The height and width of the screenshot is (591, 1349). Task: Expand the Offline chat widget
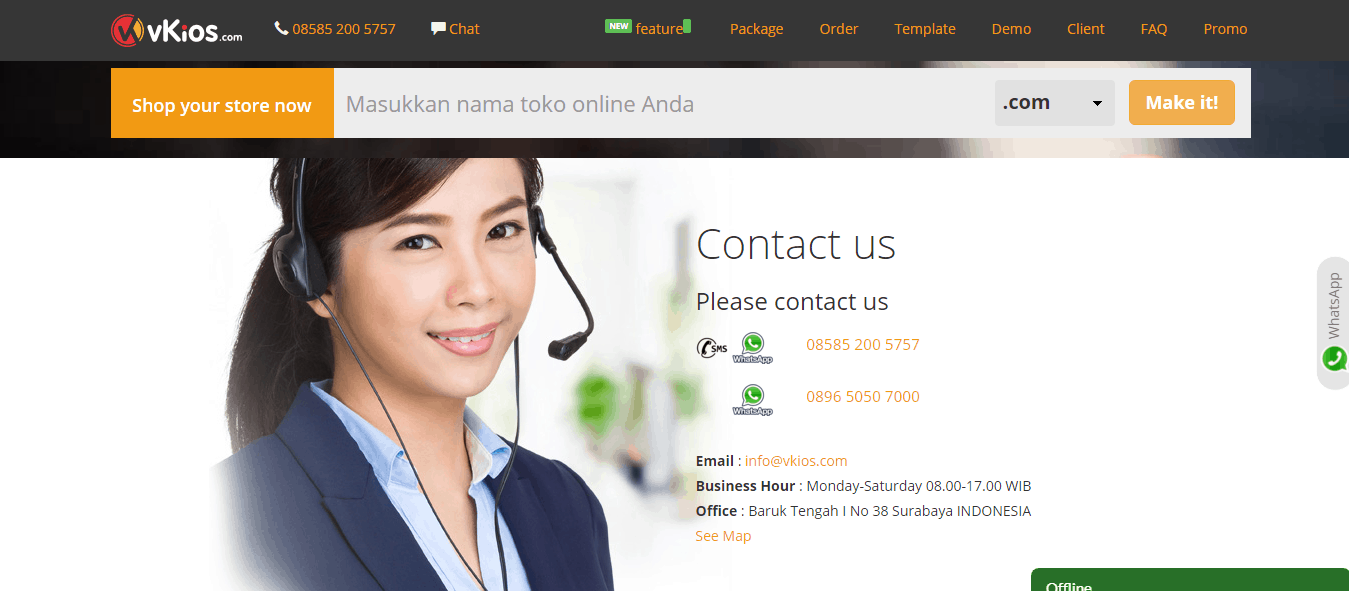click(x=1189, y=580)
